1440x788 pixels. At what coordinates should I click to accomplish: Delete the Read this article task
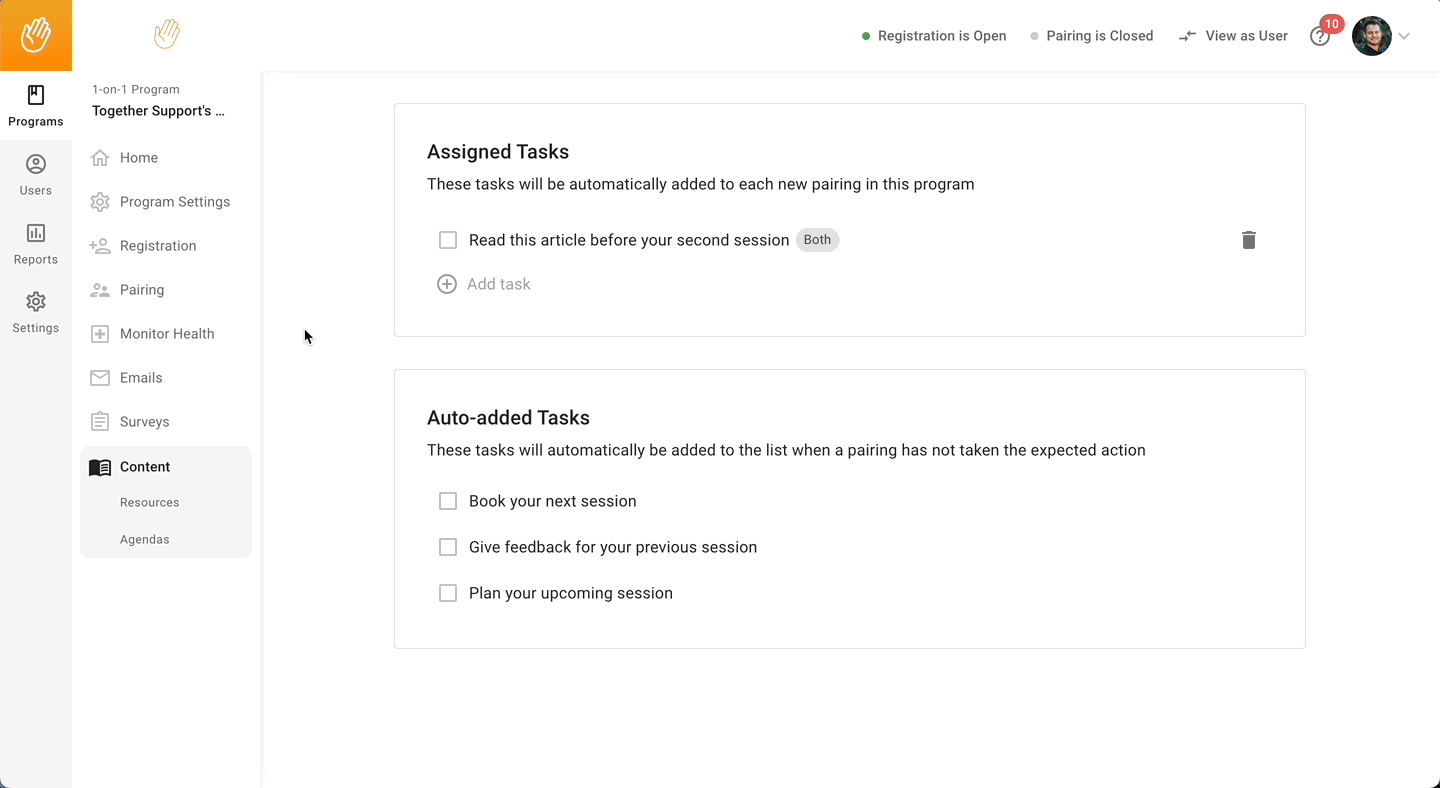click(1249, 240)
